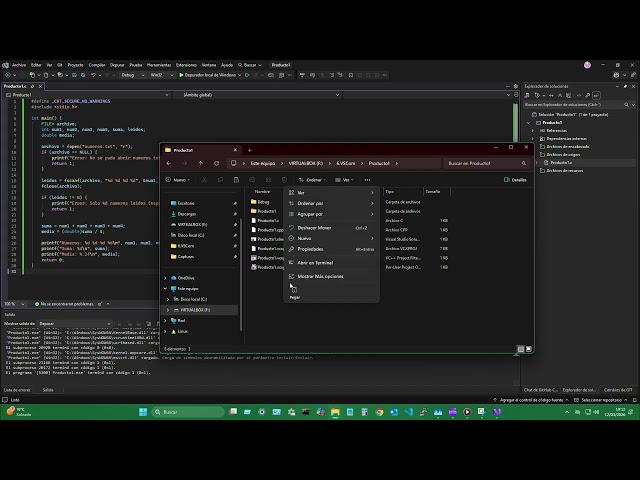
Task: Click the Windows Start button on taskbar
Action: pos(143,412)
